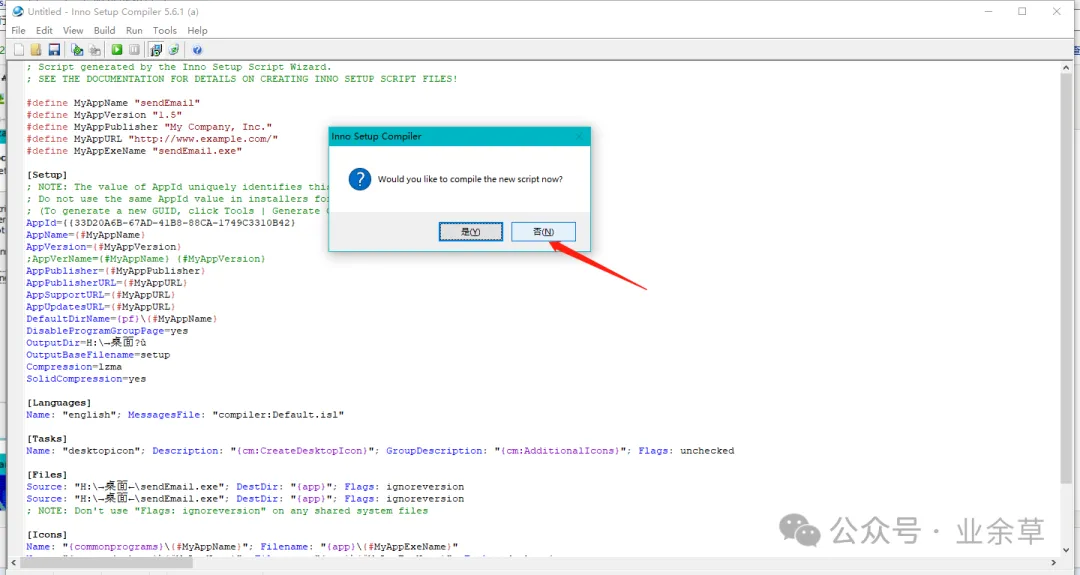This screenshot has width=1080, height=575.
Task: Click the AppSupportURL line
Action: (101, 295)
